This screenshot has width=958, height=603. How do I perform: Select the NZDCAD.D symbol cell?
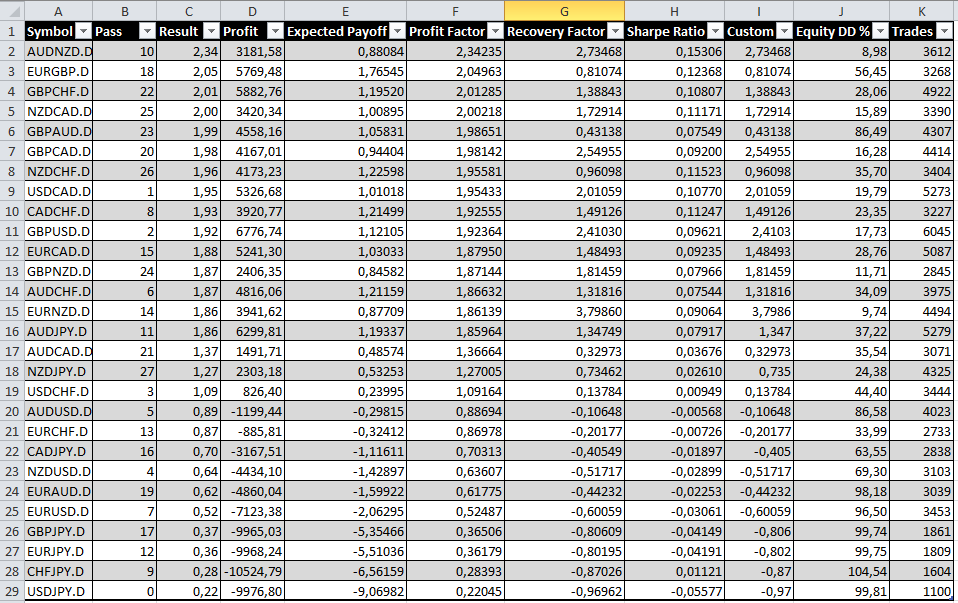[x=59, y=112]
